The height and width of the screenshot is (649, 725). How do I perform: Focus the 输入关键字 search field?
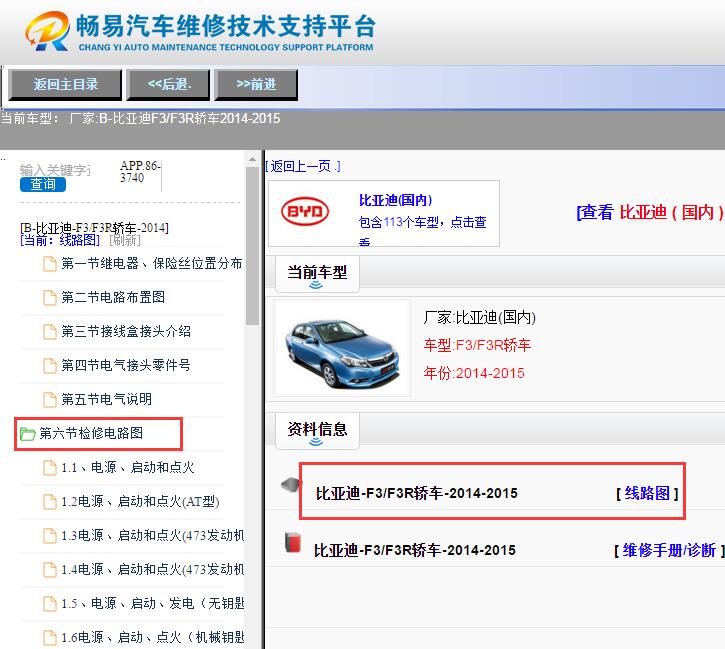coord(55,170)
